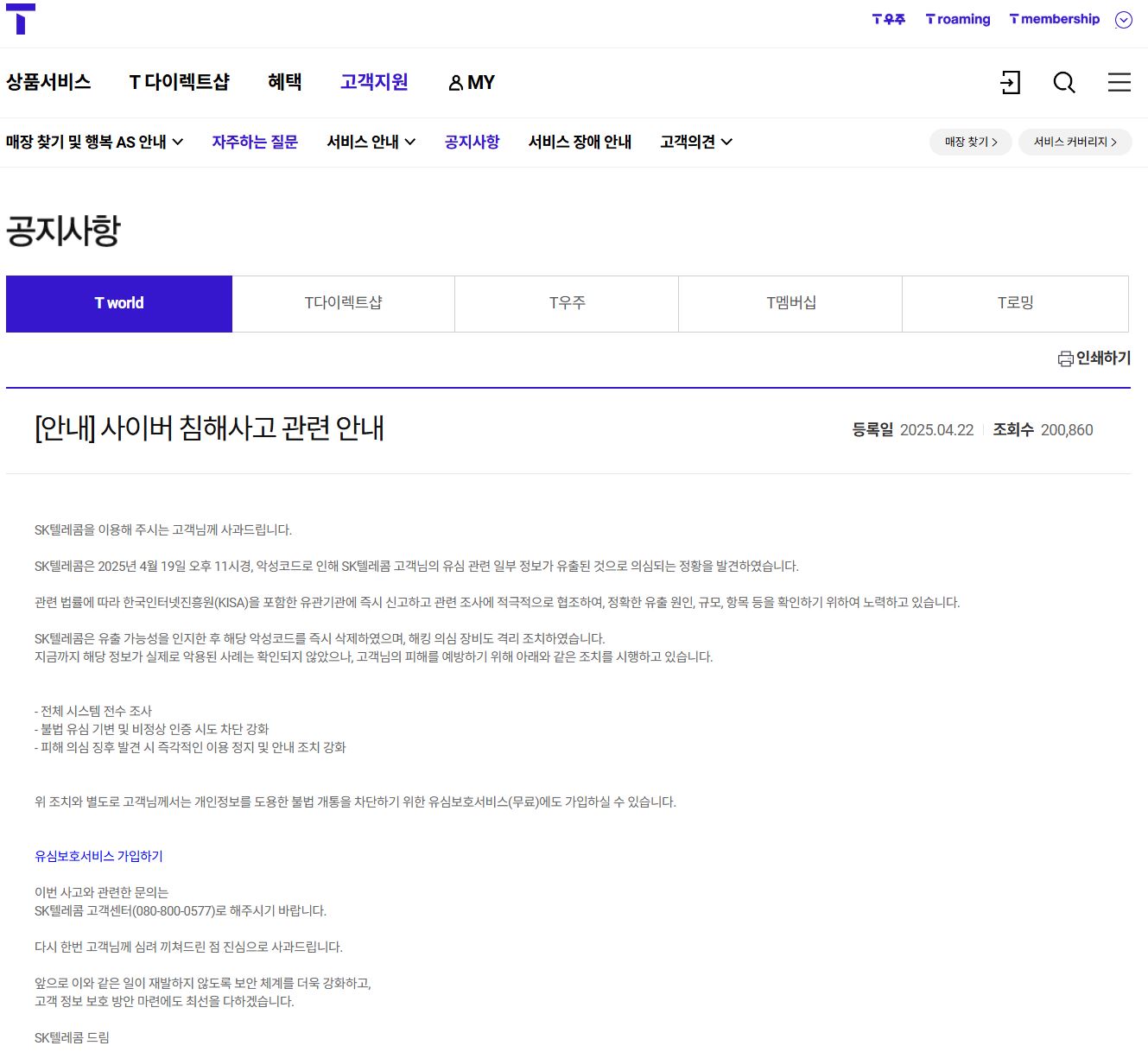Click the 'SK텔레콤 드림' signature text

[x=72, y=1037]
